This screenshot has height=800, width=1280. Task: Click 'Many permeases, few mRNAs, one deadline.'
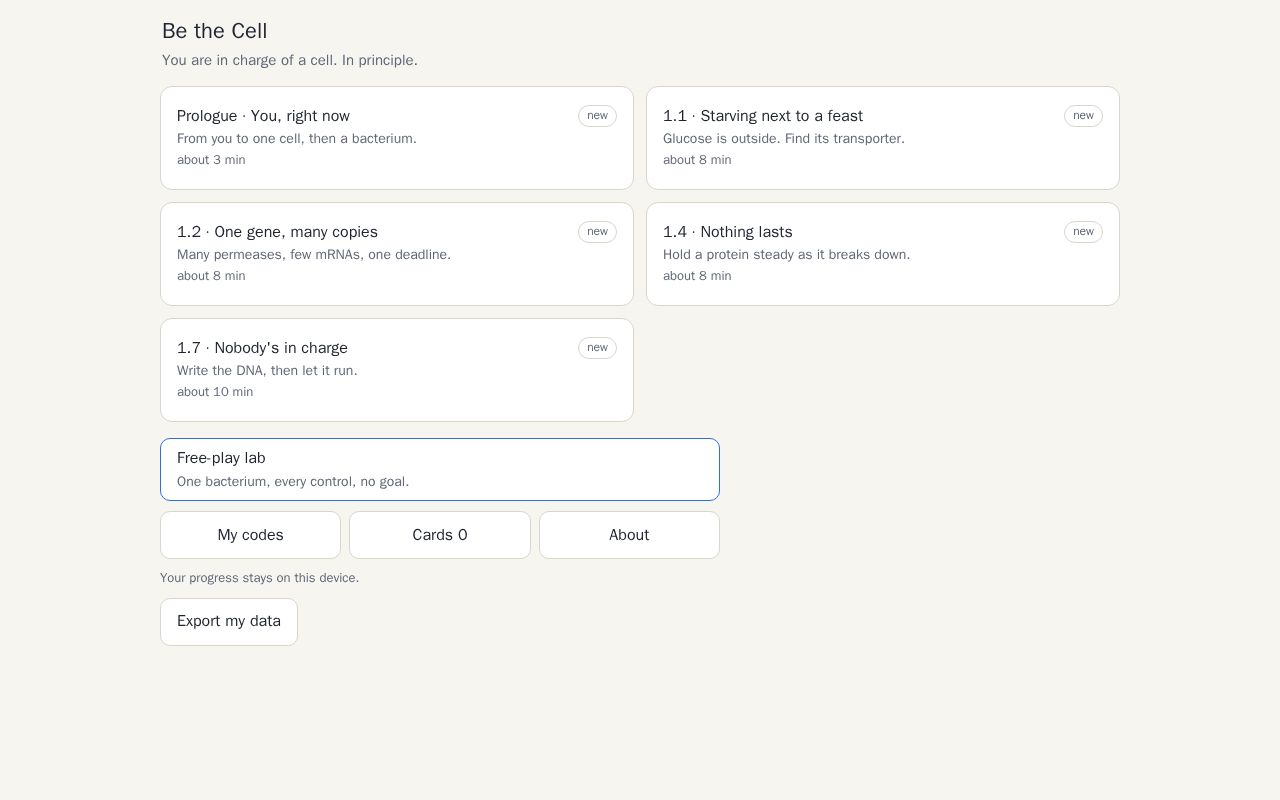[314, 255]
